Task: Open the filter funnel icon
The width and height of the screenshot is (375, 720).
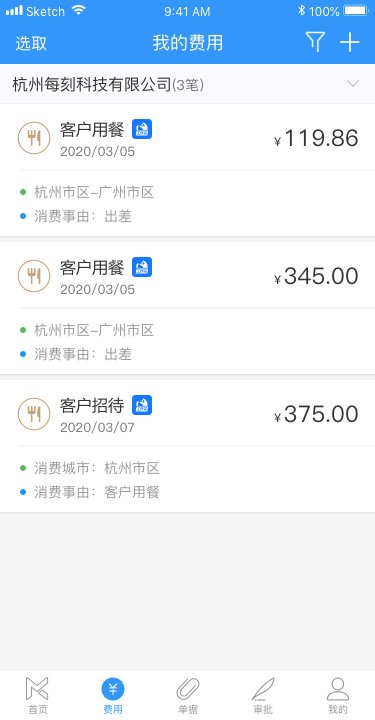Action: coord(315,42)
